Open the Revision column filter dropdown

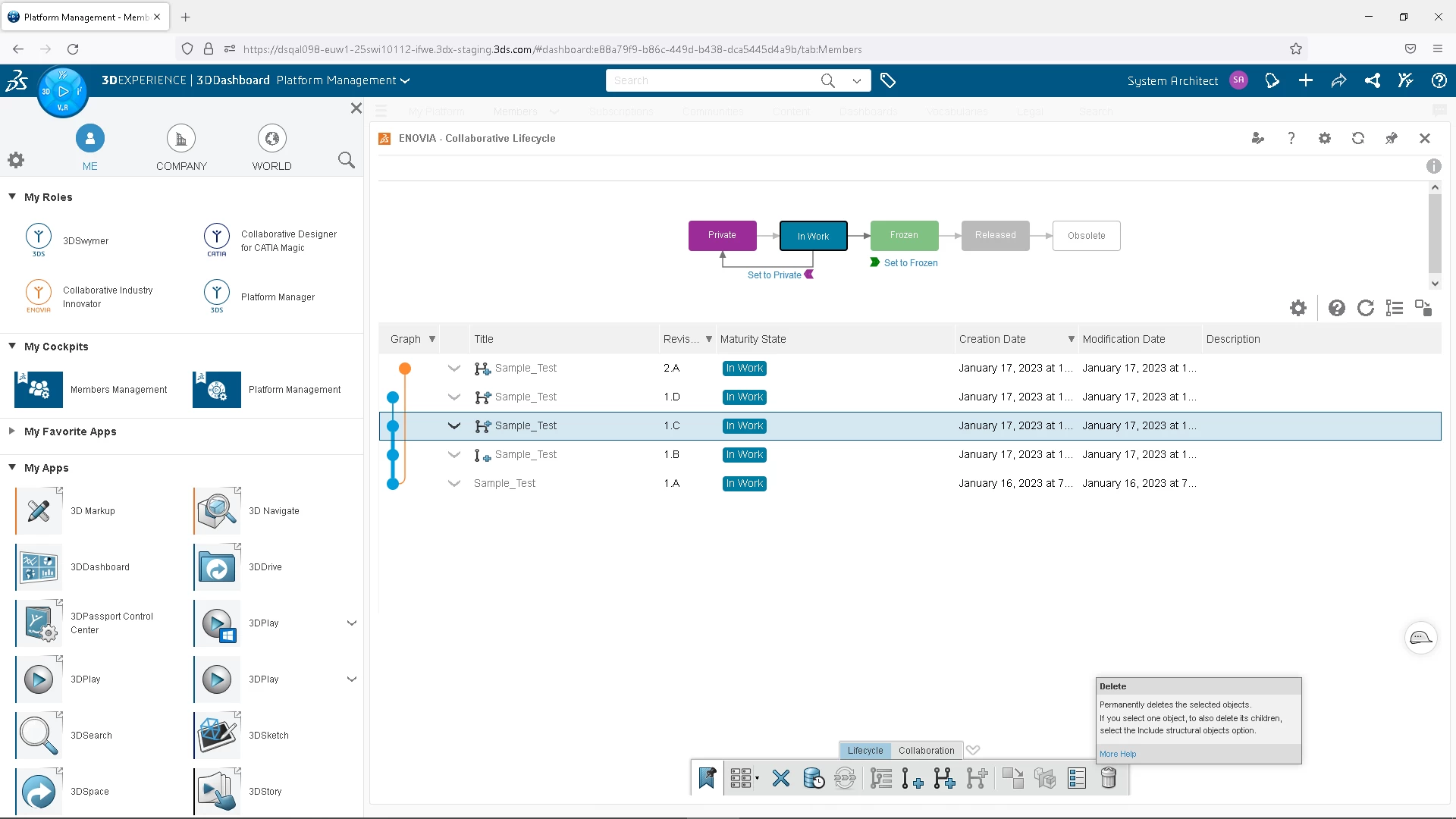point(708,339)
